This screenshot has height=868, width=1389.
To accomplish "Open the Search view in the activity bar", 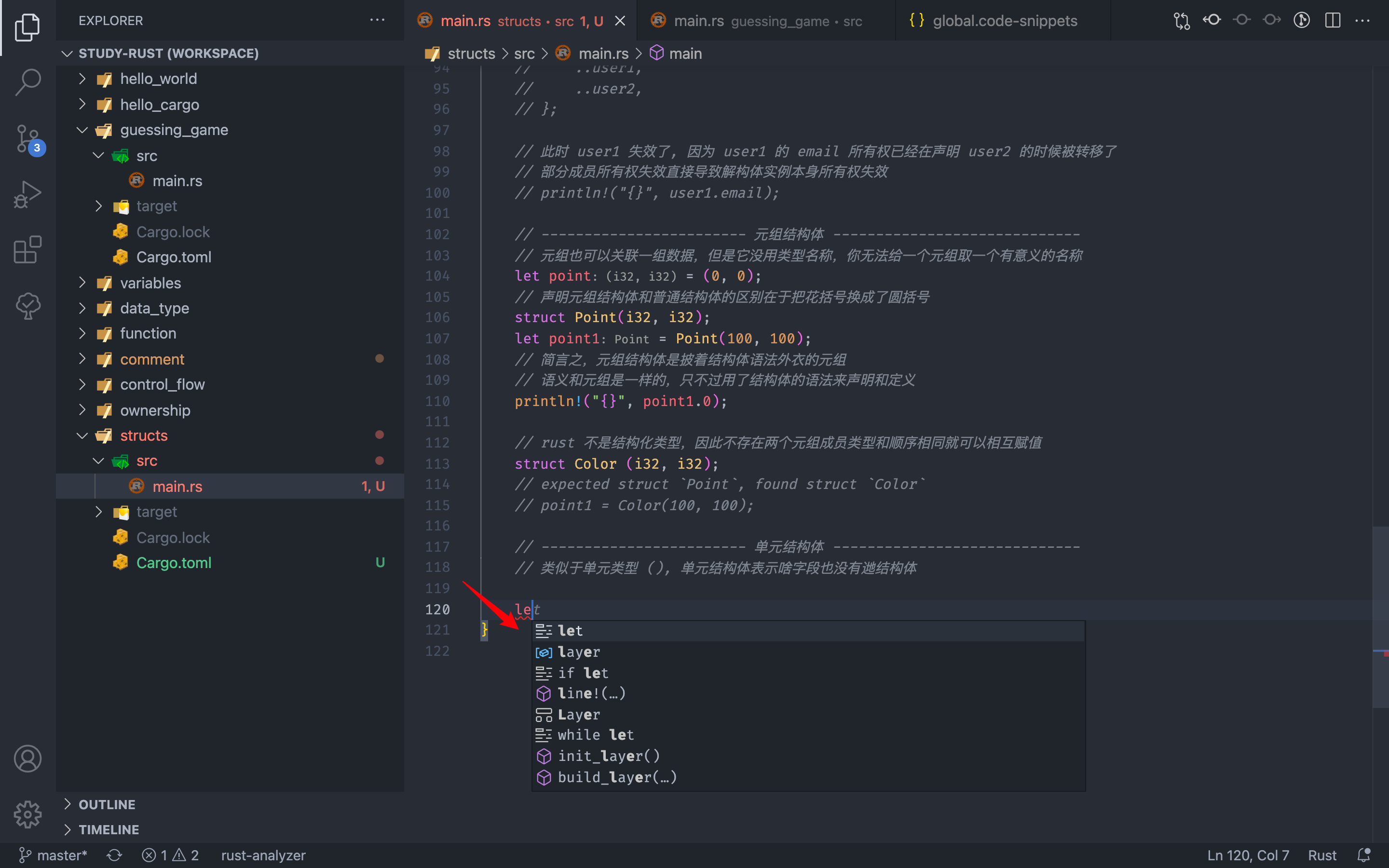I will 27,82.
